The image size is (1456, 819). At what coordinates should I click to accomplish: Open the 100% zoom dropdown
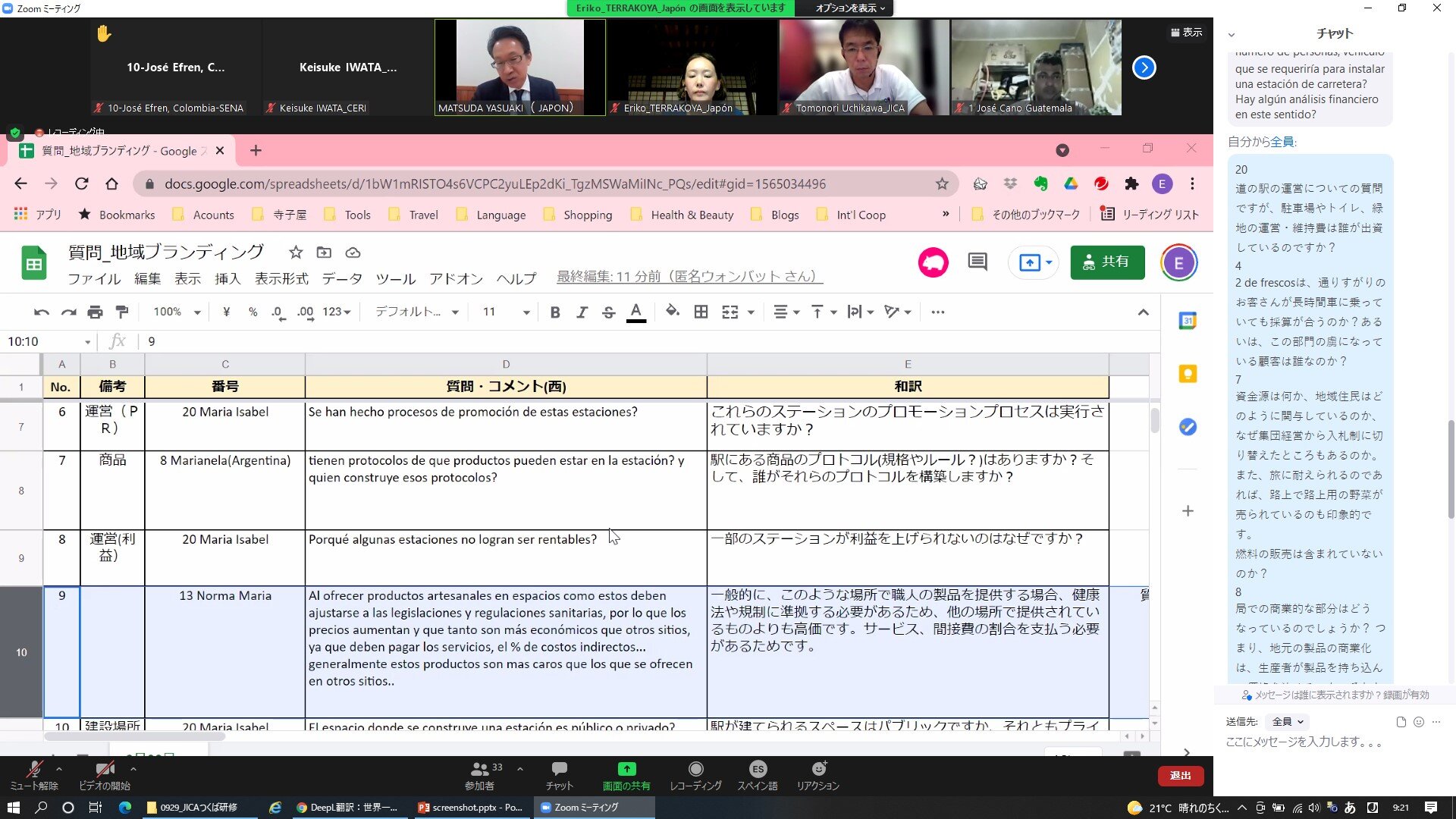[x=177, y=312]
